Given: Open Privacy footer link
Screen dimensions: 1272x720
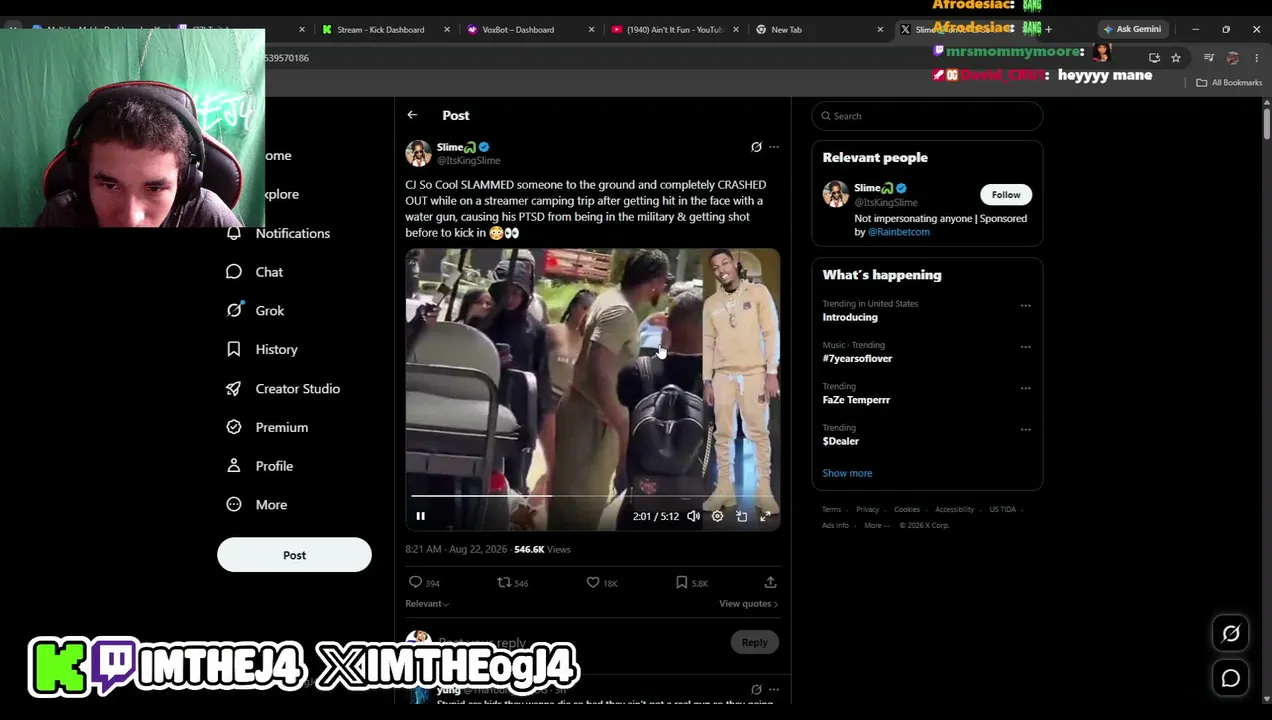Looking at the screenshot, I should [867, 509].
